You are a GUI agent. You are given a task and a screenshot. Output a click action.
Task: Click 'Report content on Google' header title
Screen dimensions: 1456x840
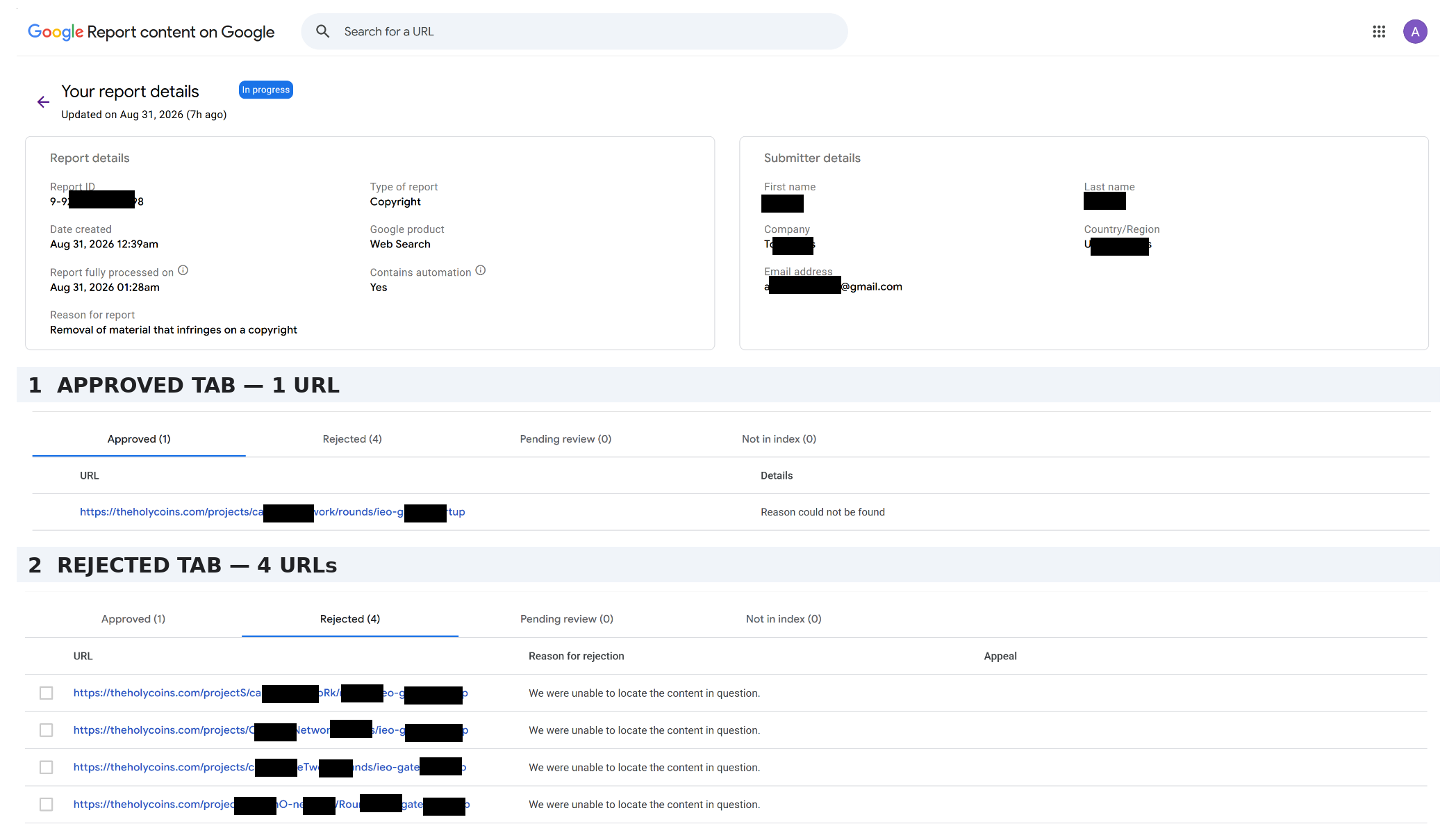[181, 32]
